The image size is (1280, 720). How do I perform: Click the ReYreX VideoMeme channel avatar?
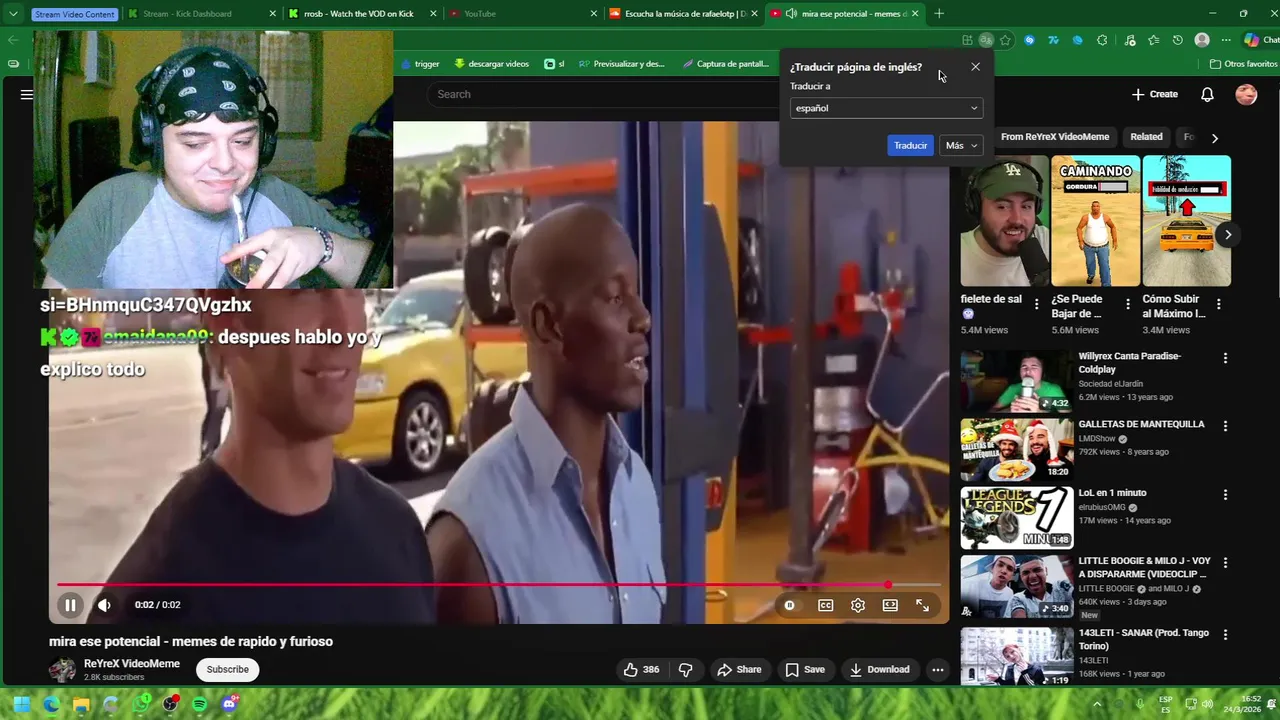pyautogui.click(x=63, y=670)
